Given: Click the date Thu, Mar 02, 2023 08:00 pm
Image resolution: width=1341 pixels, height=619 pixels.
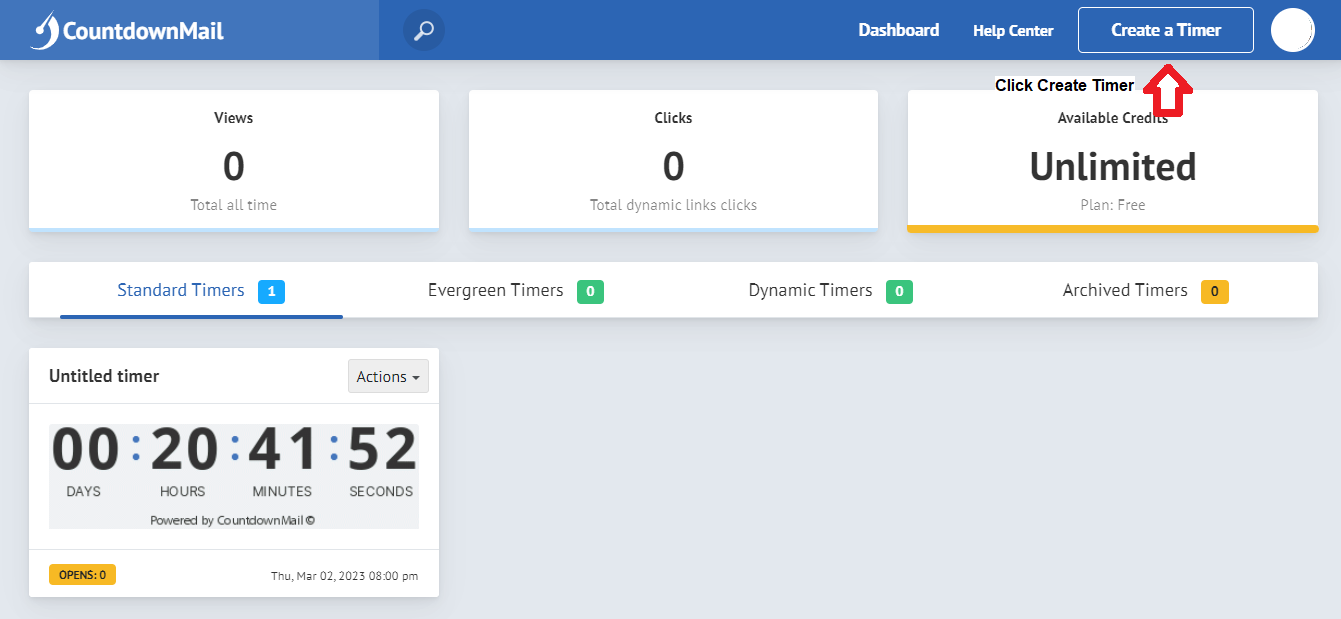Looking at the screenshot, I should pos(345,576).
